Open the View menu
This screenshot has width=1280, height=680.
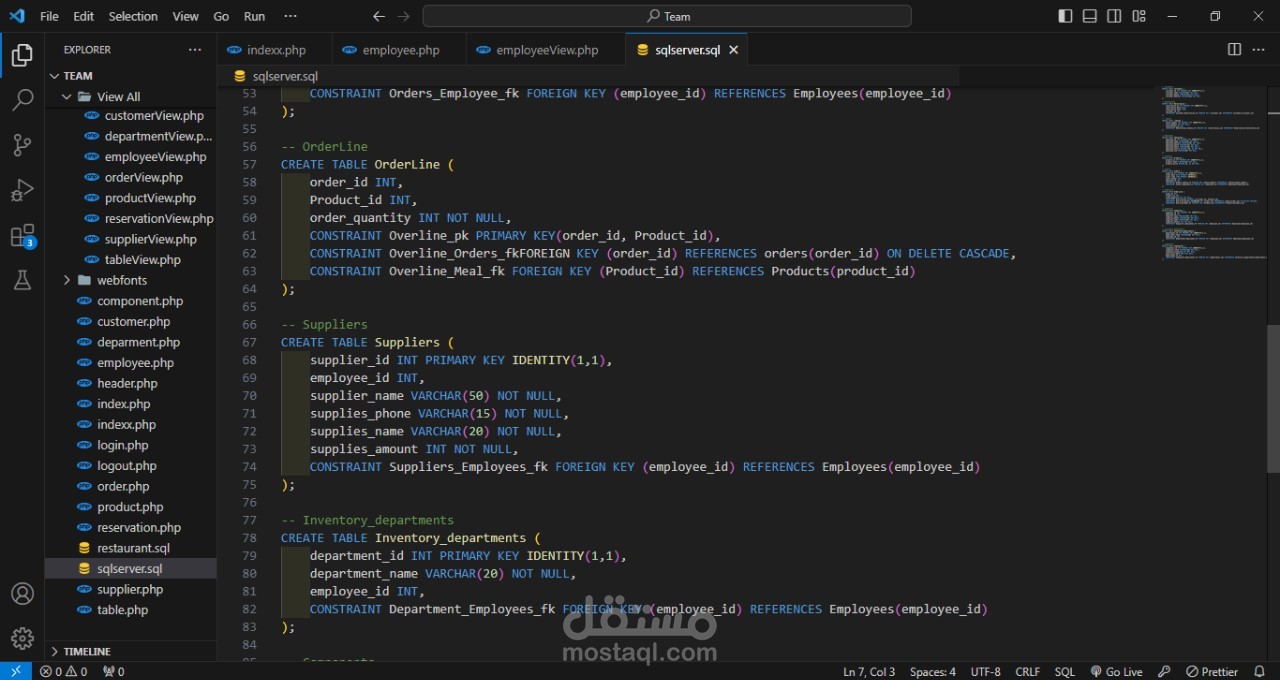pyautogui.click(x=185, y=16)
